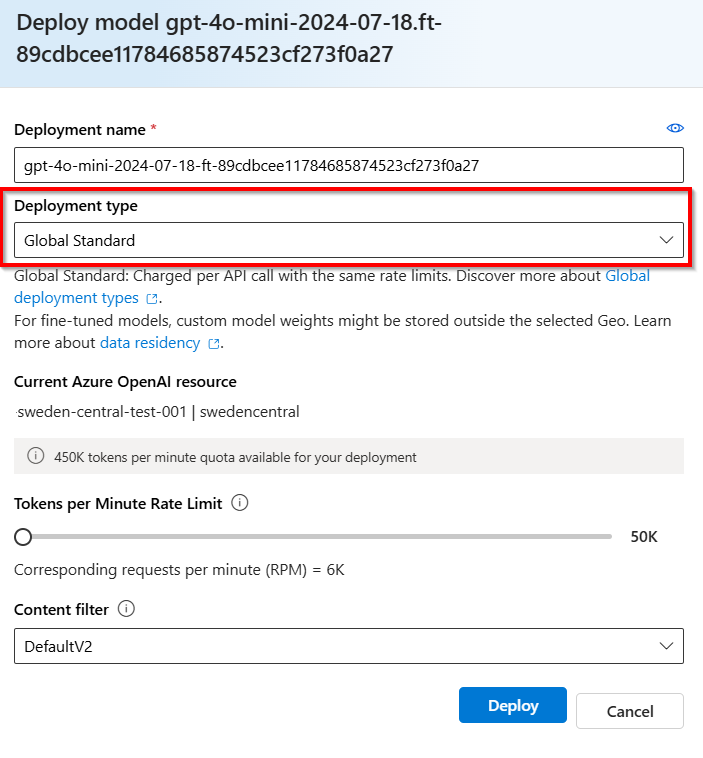Image resolution: width=703 pixels, height=758 pixels.
Task: Toggle the deployment name visibility eye icon
Action: 675,128
